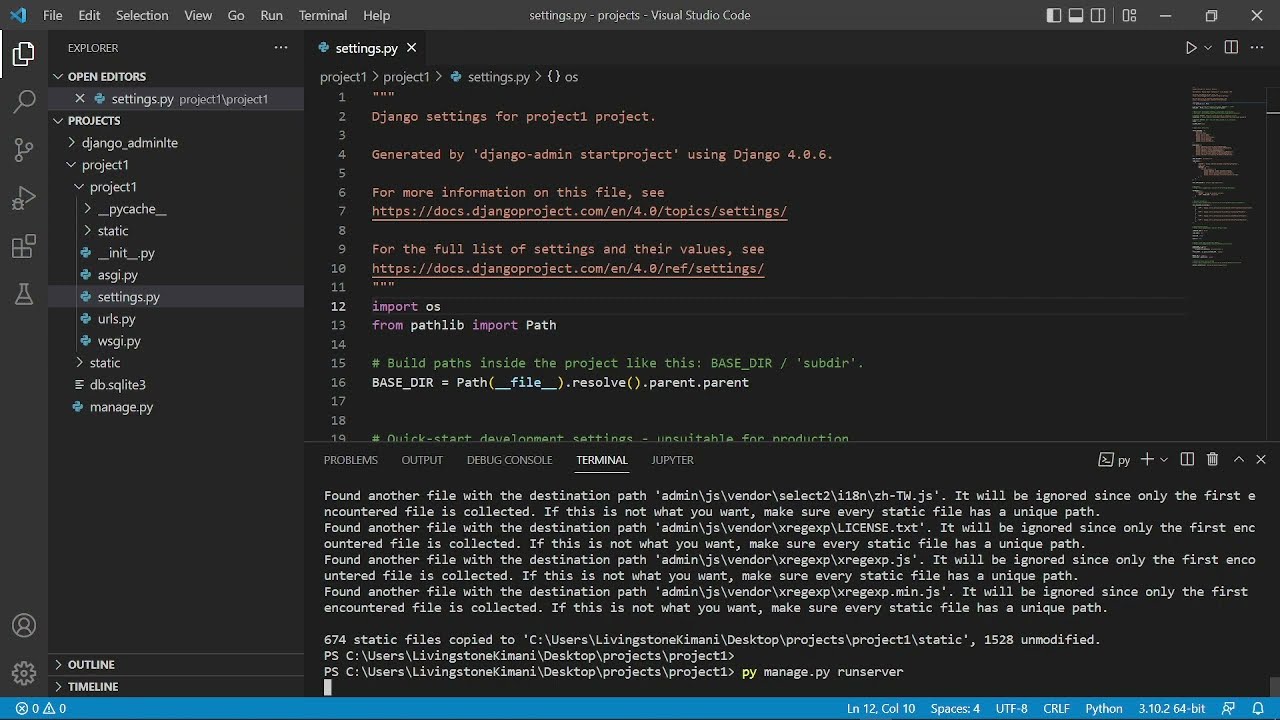This screenshot has height=720, width=1280.
Task: Open db.sqlite3 in the explorer
Action: tap(176, 385)
